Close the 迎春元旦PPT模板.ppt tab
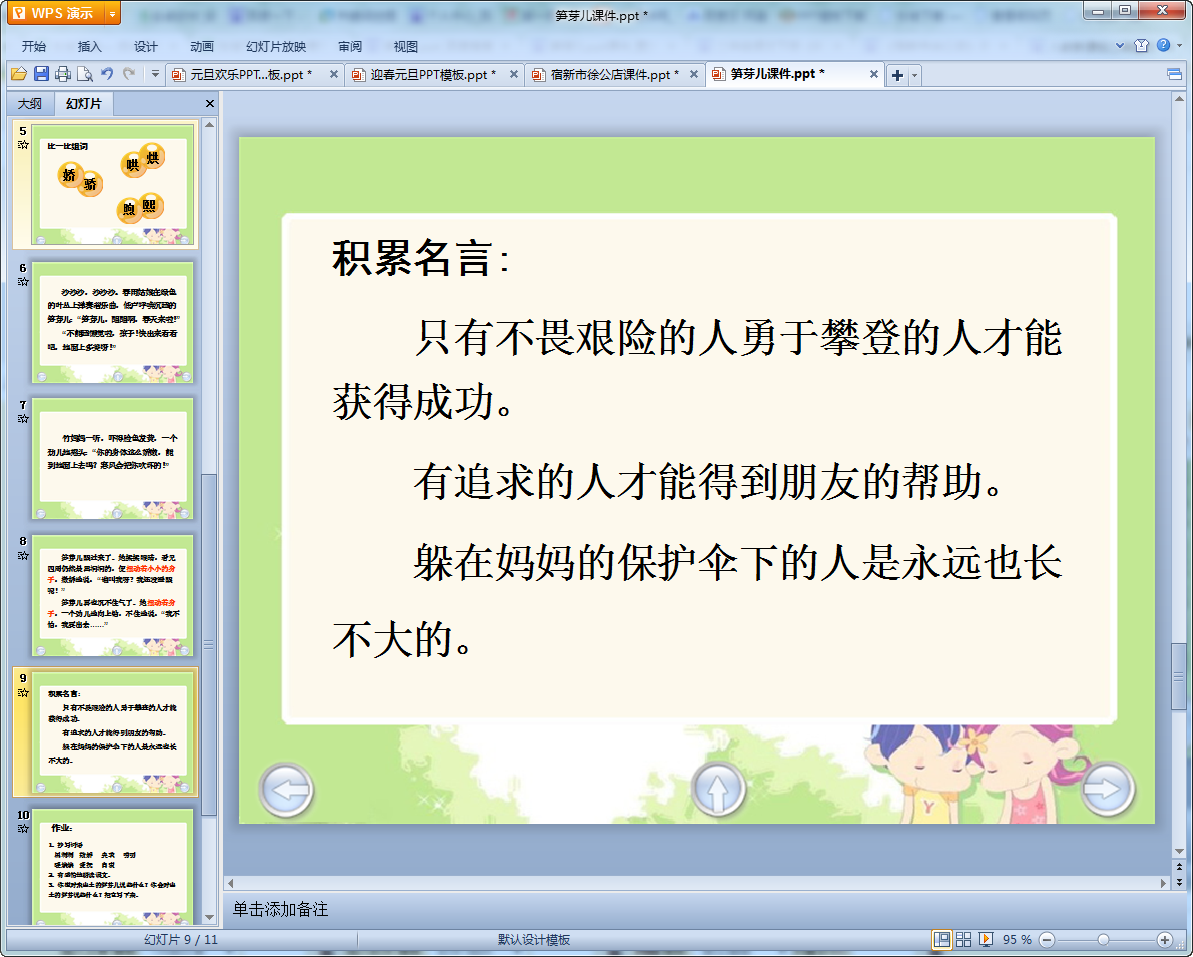Viewport: 1193px width, 957px height. pos(514,75)
